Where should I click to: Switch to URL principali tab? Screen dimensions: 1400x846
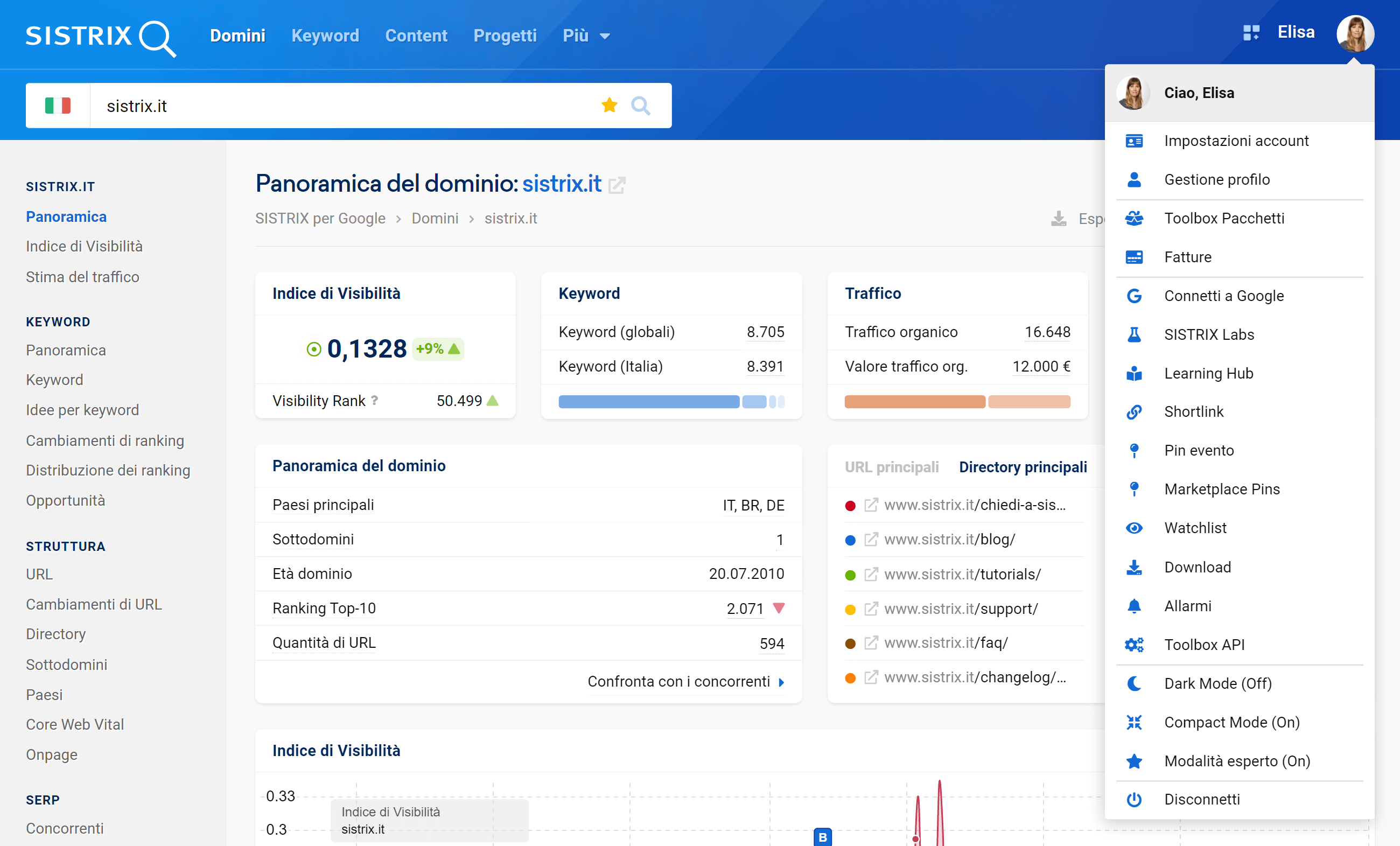pyautogui.click(x=892, y=467)
